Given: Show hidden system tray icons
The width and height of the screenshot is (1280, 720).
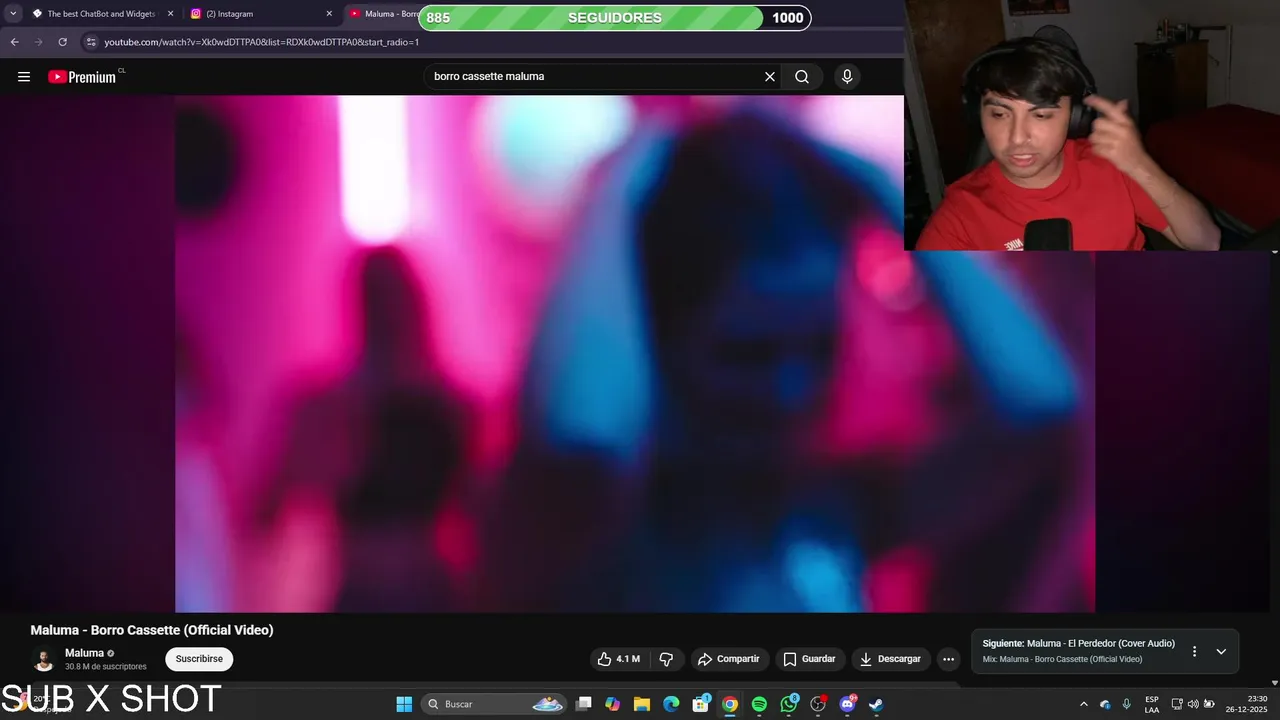Looking at the screenshot, I should tap(1084, 704).
